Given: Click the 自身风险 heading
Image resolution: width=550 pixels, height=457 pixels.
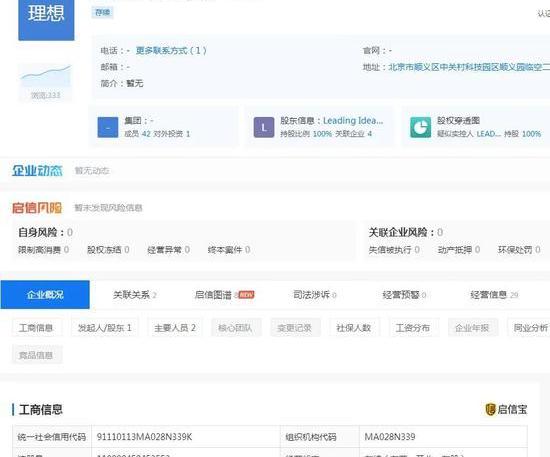Looking at the screenshot, I should 45,232.
